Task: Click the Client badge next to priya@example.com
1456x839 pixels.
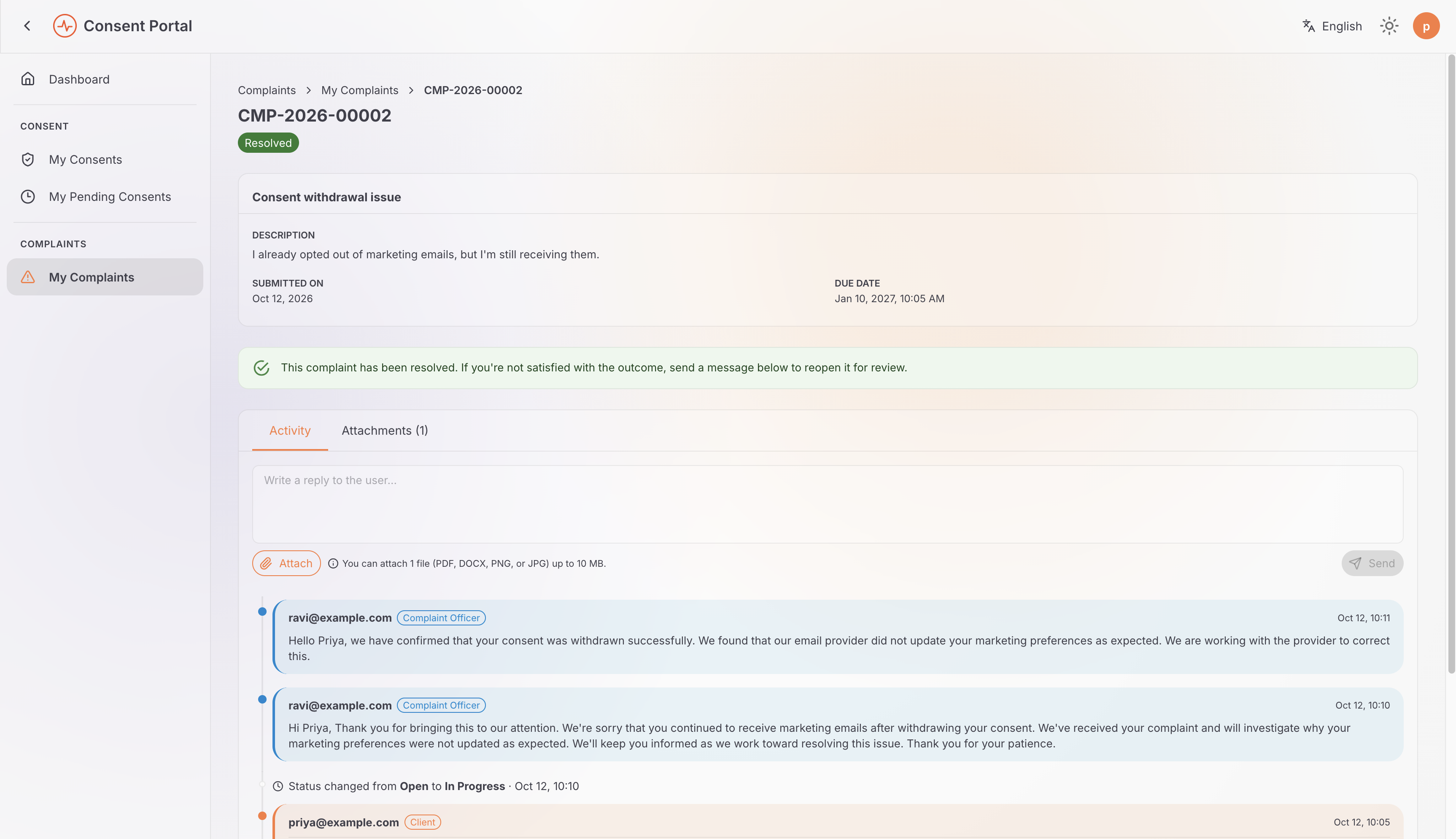Action: coord(423,822)
